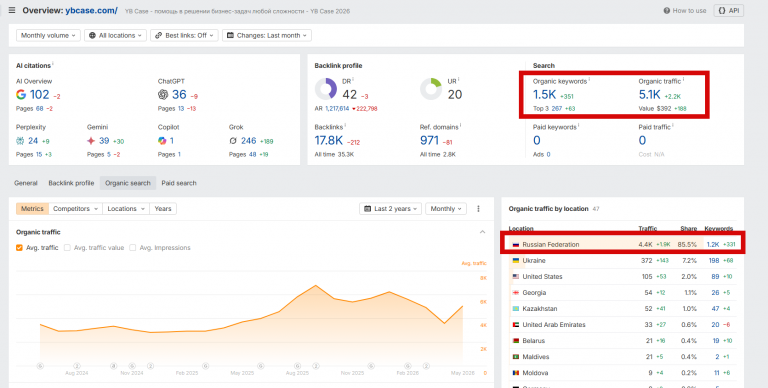The image size is (768, 388).
Task: Click the Moldova flag icon
Action: (x=515, y=373)
